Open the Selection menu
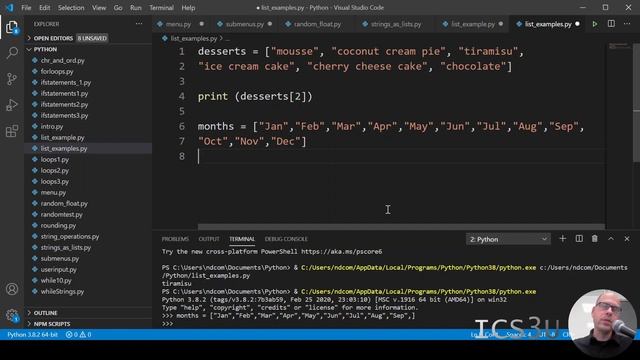Viewport: 640px width, 360px height. click(71, 8)
